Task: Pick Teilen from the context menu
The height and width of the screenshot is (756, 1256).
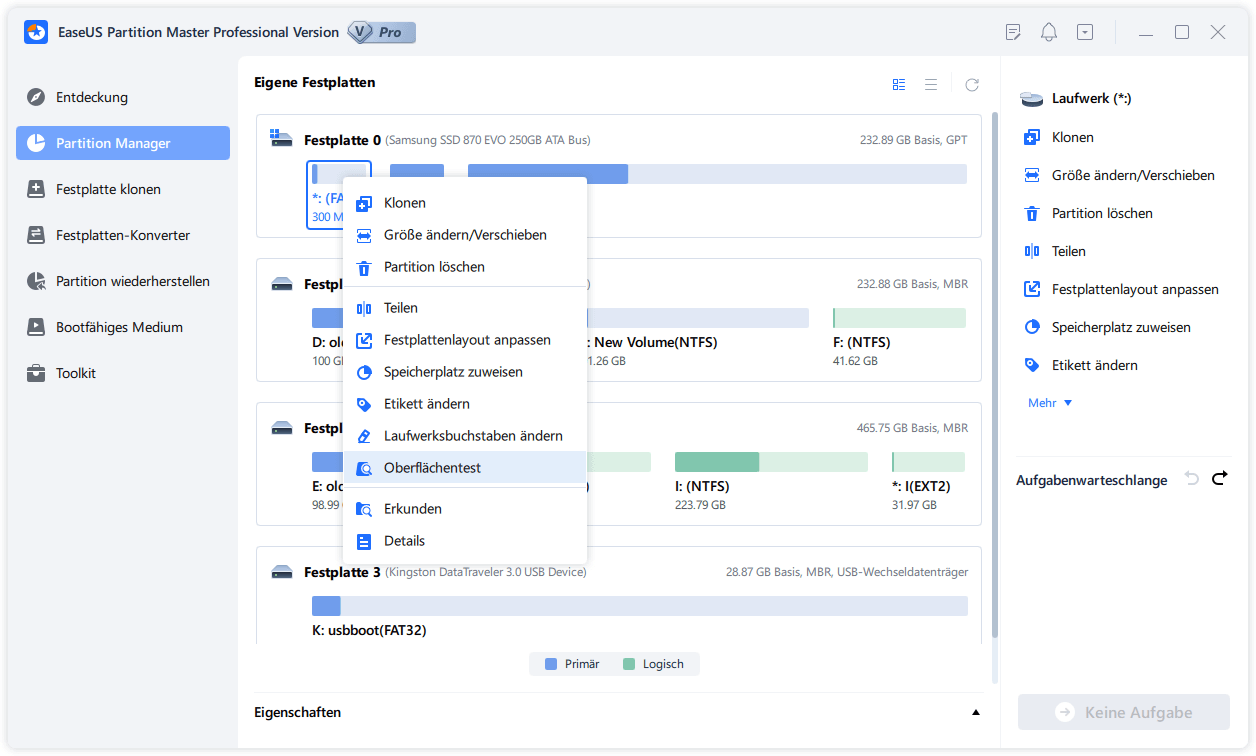Action: tap(465, 308)
